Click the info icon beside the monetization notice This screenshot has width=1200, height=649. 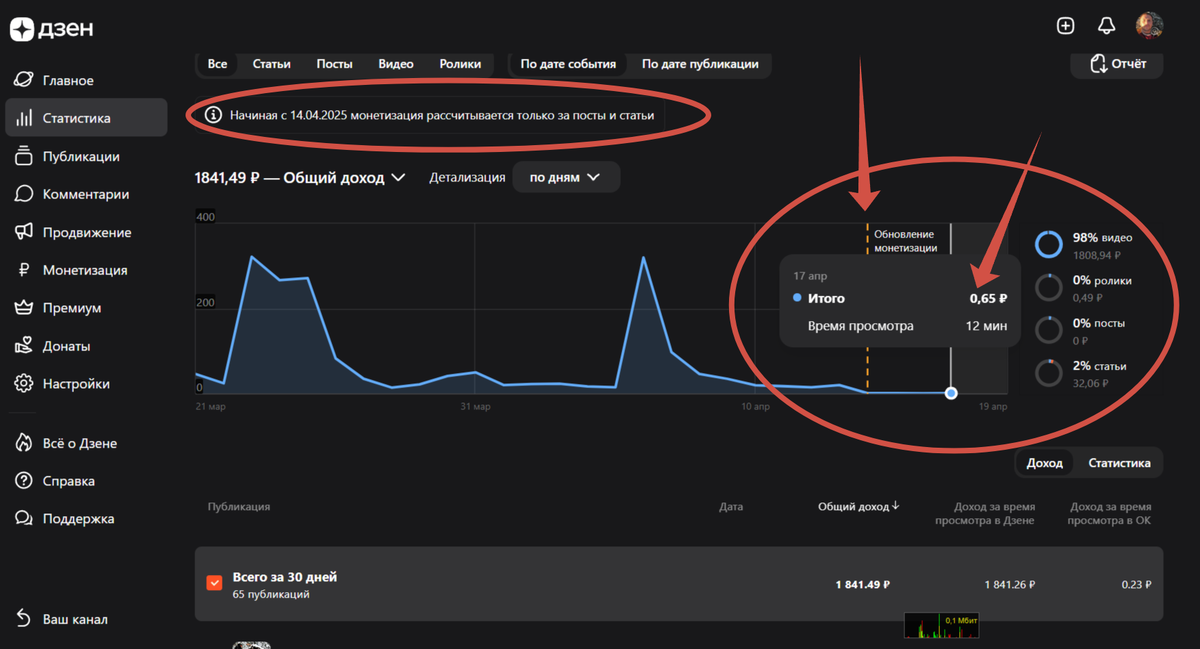213,115
